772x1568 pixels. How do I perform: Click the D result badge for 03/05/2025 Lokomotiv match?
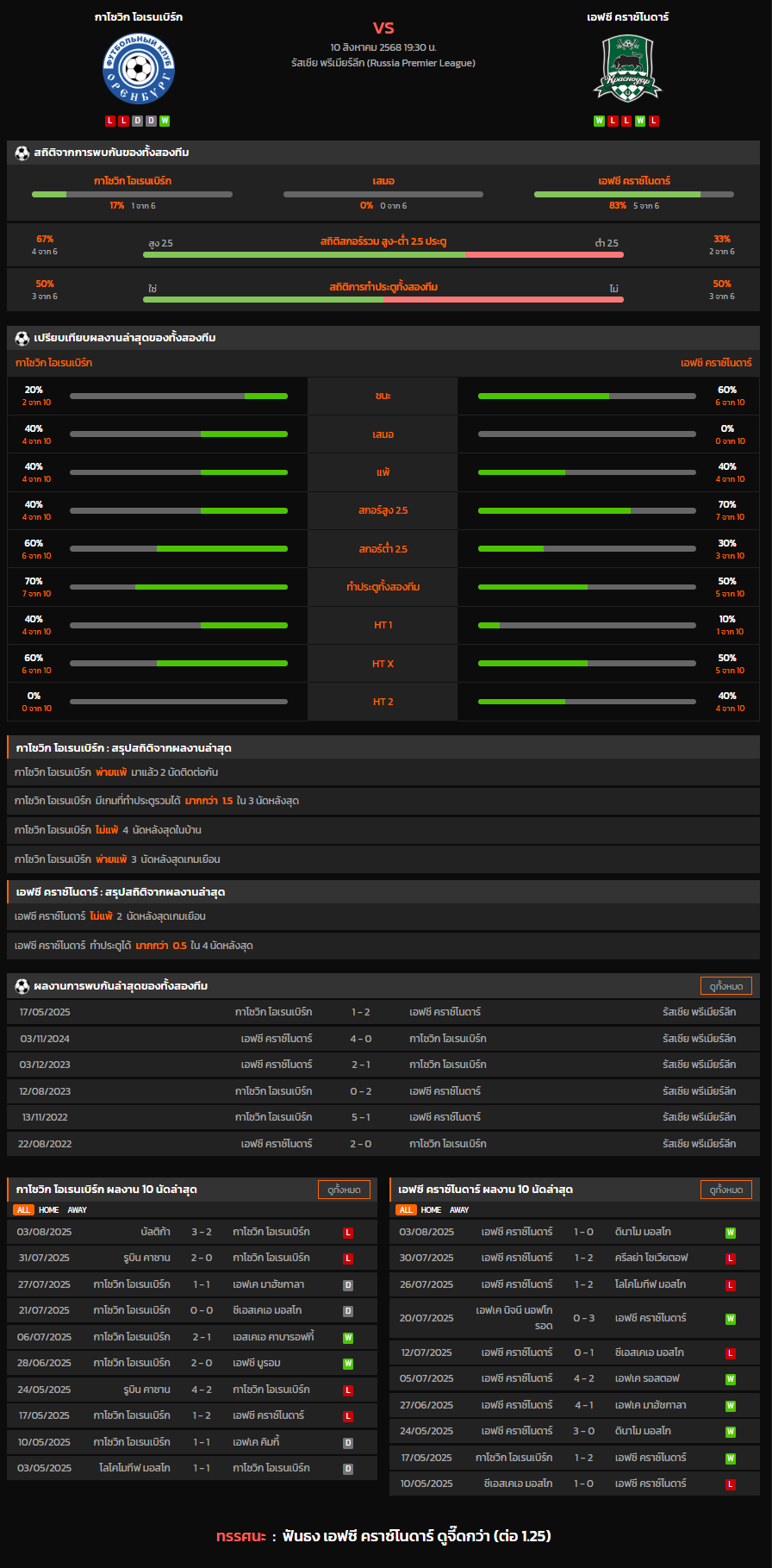coord(348,1469)
